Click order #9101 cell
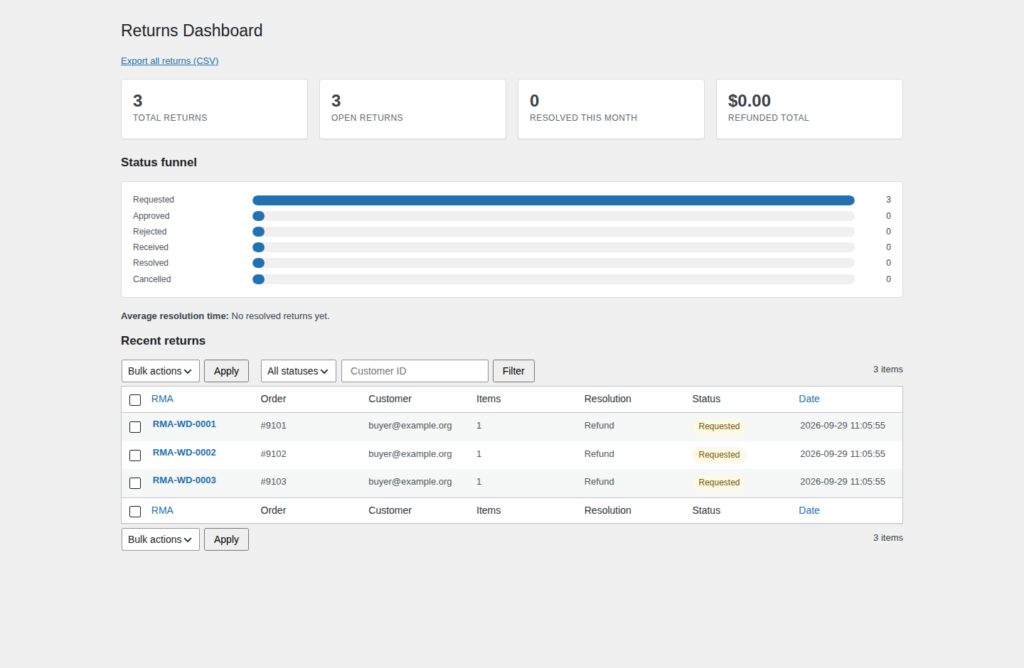Viewport: 1024px width, 668px height. pos(274,426)
